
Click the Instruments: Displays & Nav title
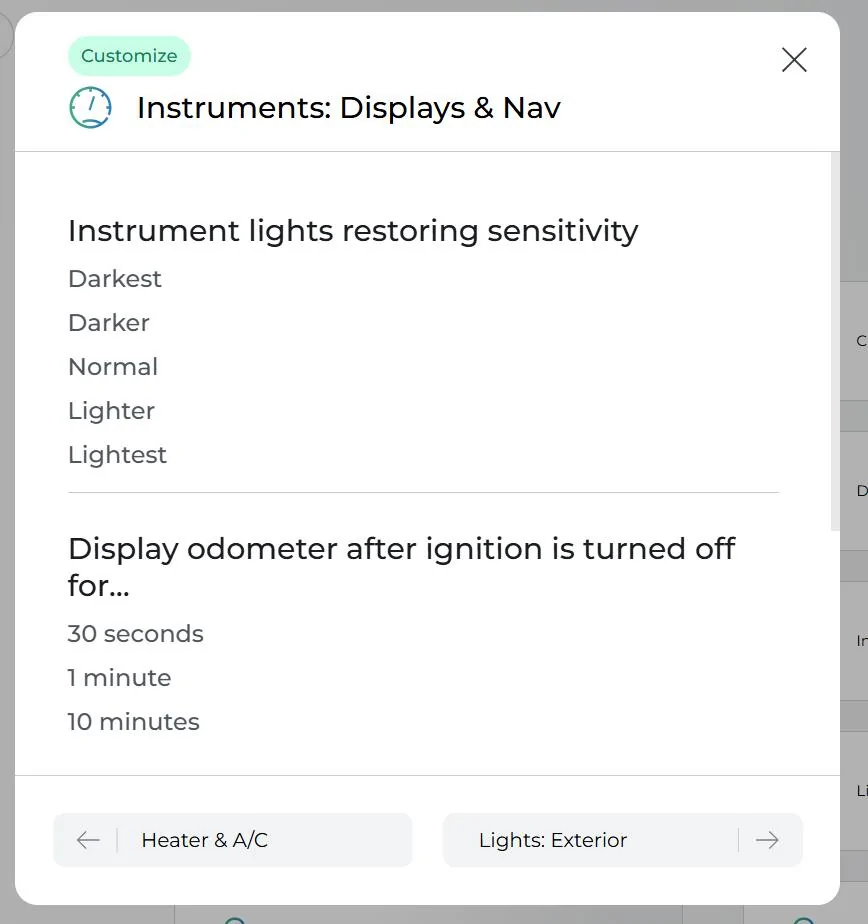[348, 108]
